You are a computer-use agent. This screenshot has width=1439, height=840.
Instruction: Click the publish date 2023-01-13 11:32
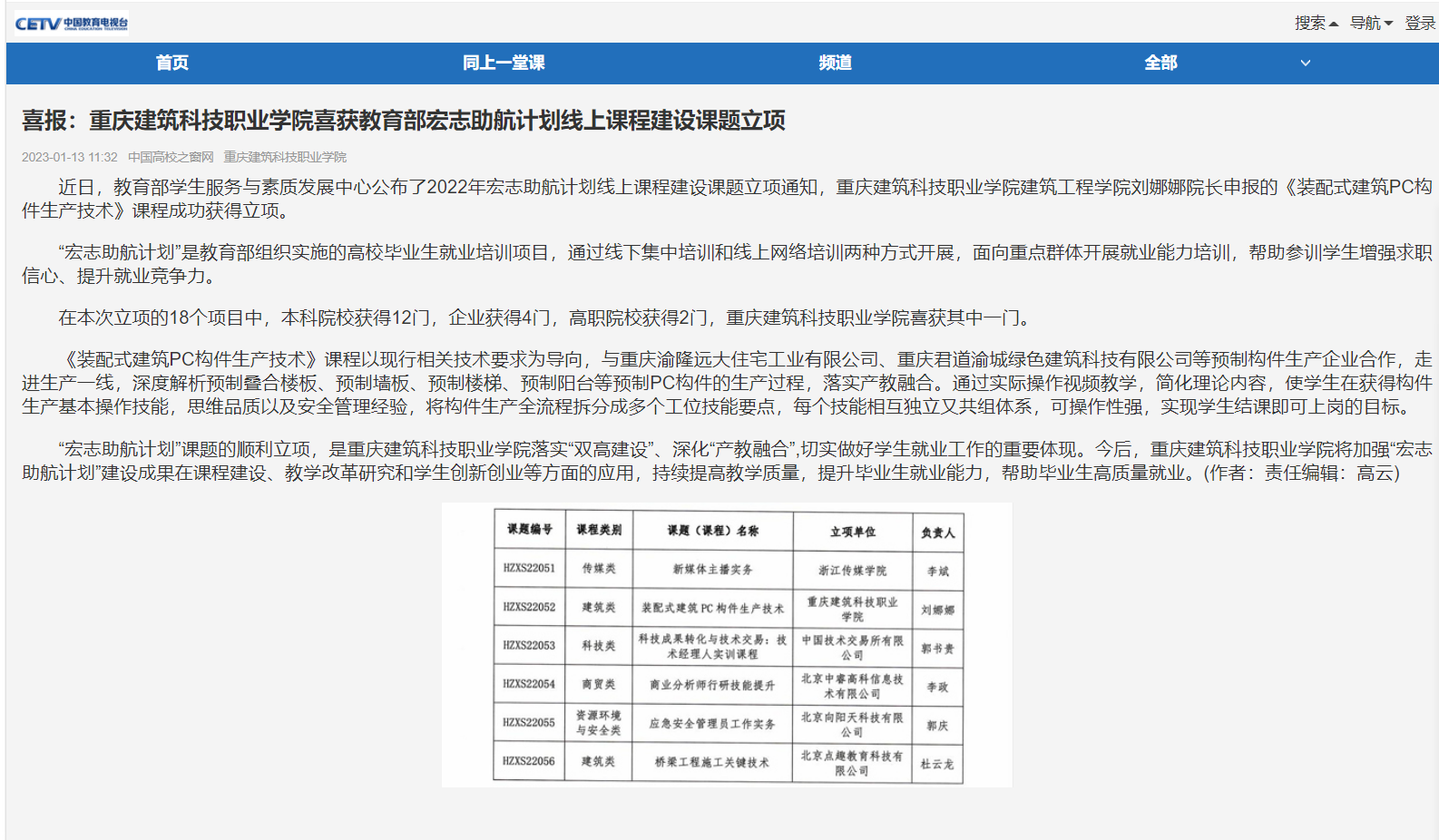click(70, 157)
